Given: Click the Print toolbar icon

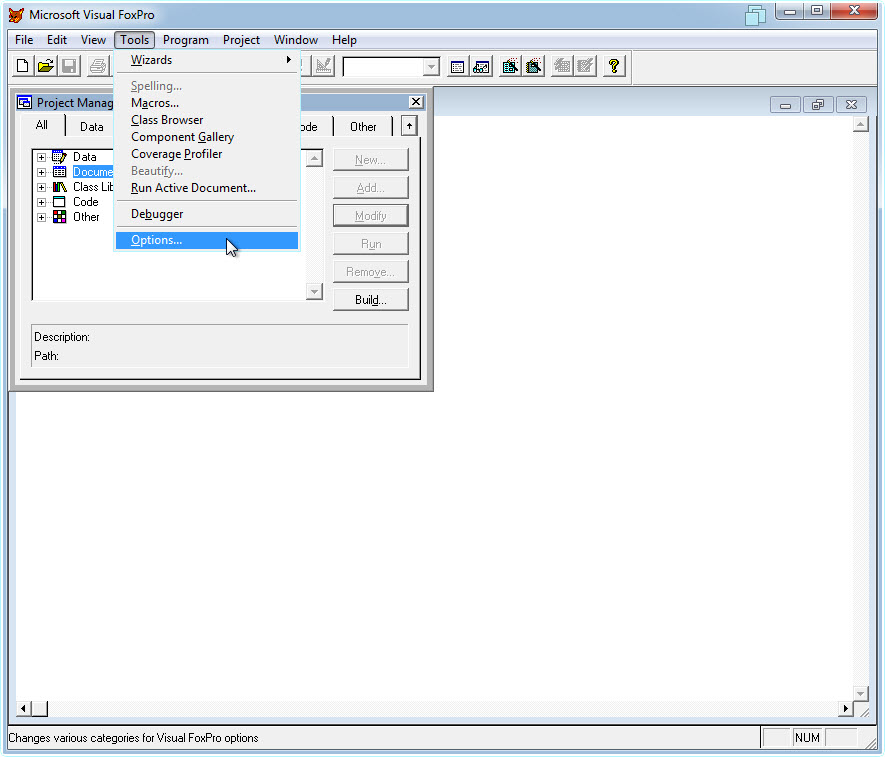Looking at the screenshot, I should coord(98,66).
